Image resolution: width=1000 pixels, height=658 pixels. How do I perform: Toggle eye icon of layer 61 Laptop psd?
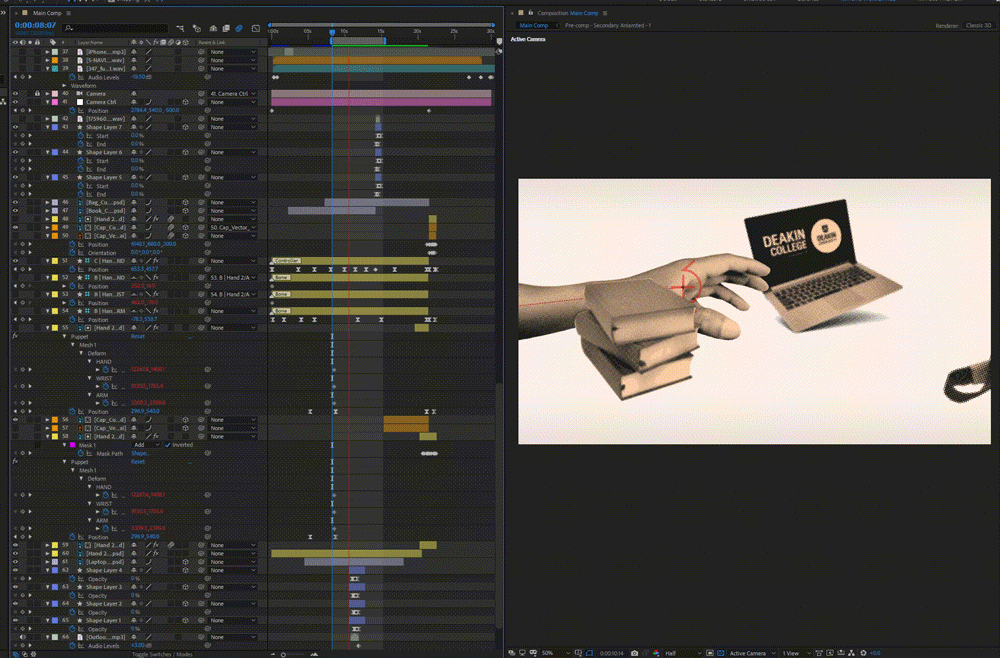click(15, 562)
